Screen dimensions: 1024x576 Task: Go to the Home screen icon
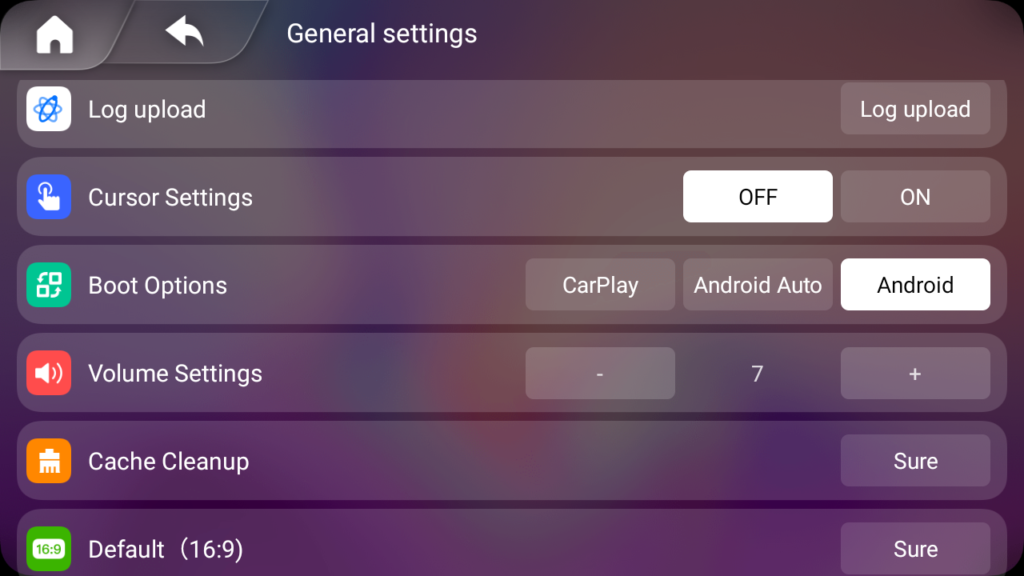pos(55,34)
